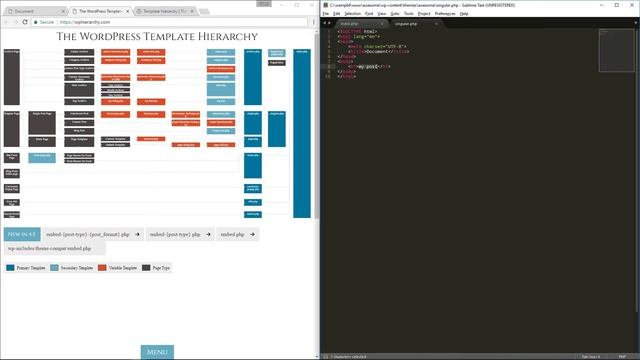640x360 pixels.
Task: Click the Author Archive block
Action: pyautogui.click(x=79, y=52)
